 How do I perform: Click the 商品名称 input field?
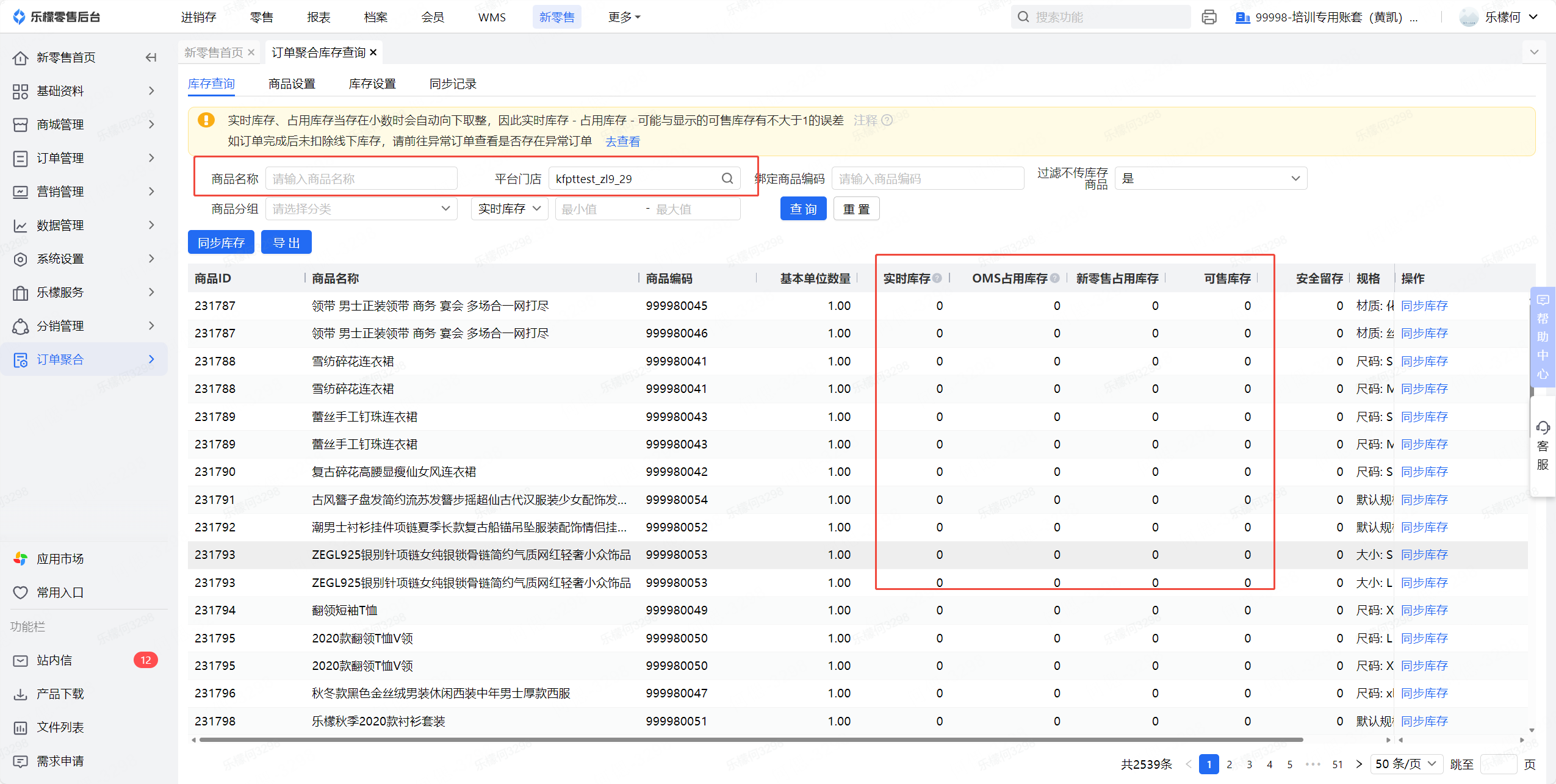coord(361,178)
